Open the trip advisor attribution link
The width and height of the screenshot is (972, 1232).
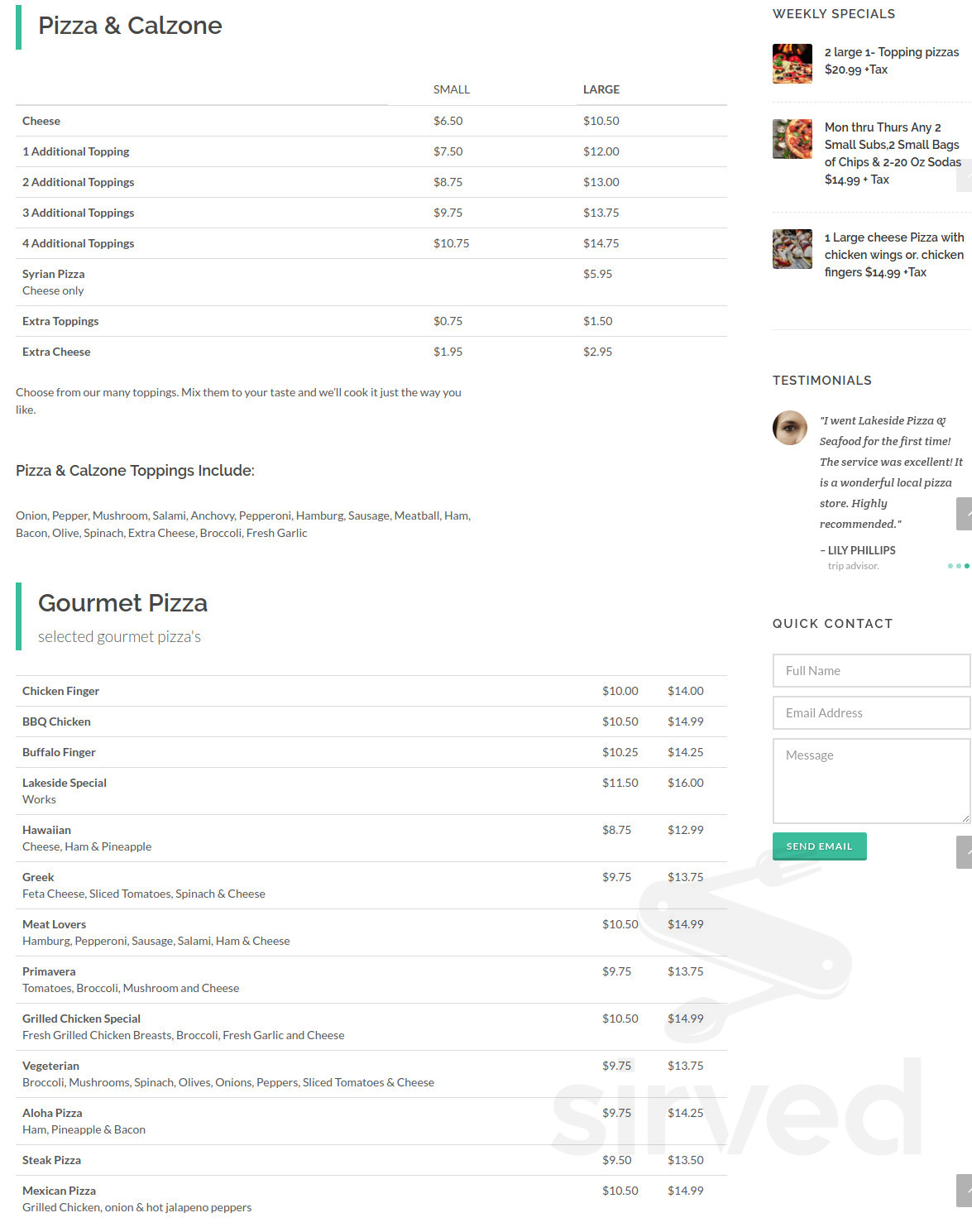854,565
